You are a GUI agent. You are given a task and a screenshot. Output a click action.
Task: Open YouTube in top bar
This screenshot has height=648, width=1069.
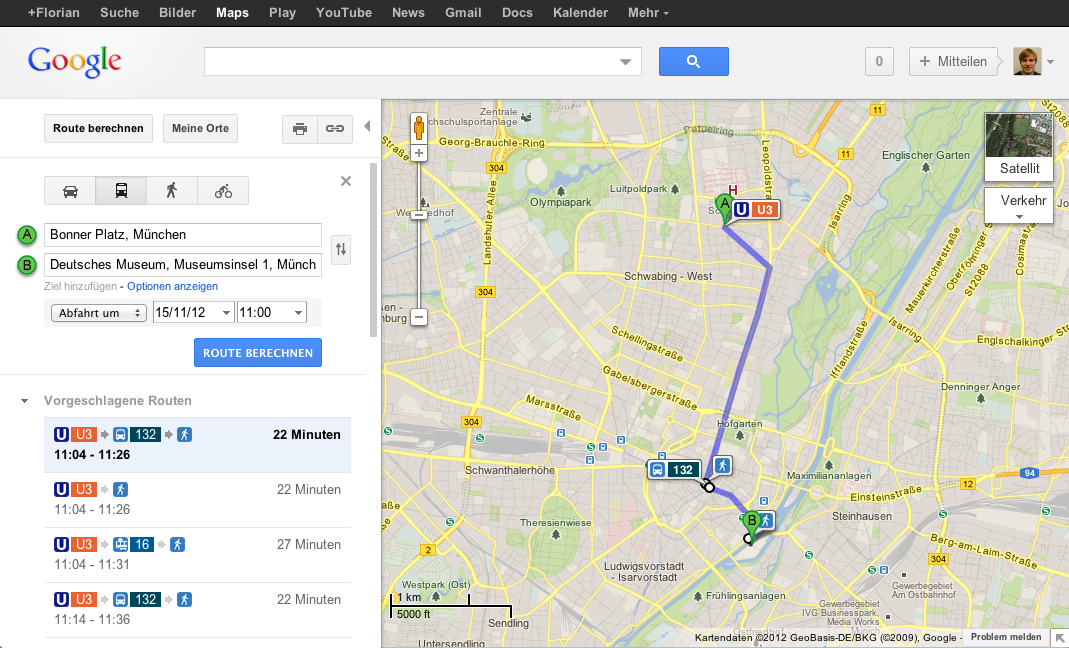[344, 12]
